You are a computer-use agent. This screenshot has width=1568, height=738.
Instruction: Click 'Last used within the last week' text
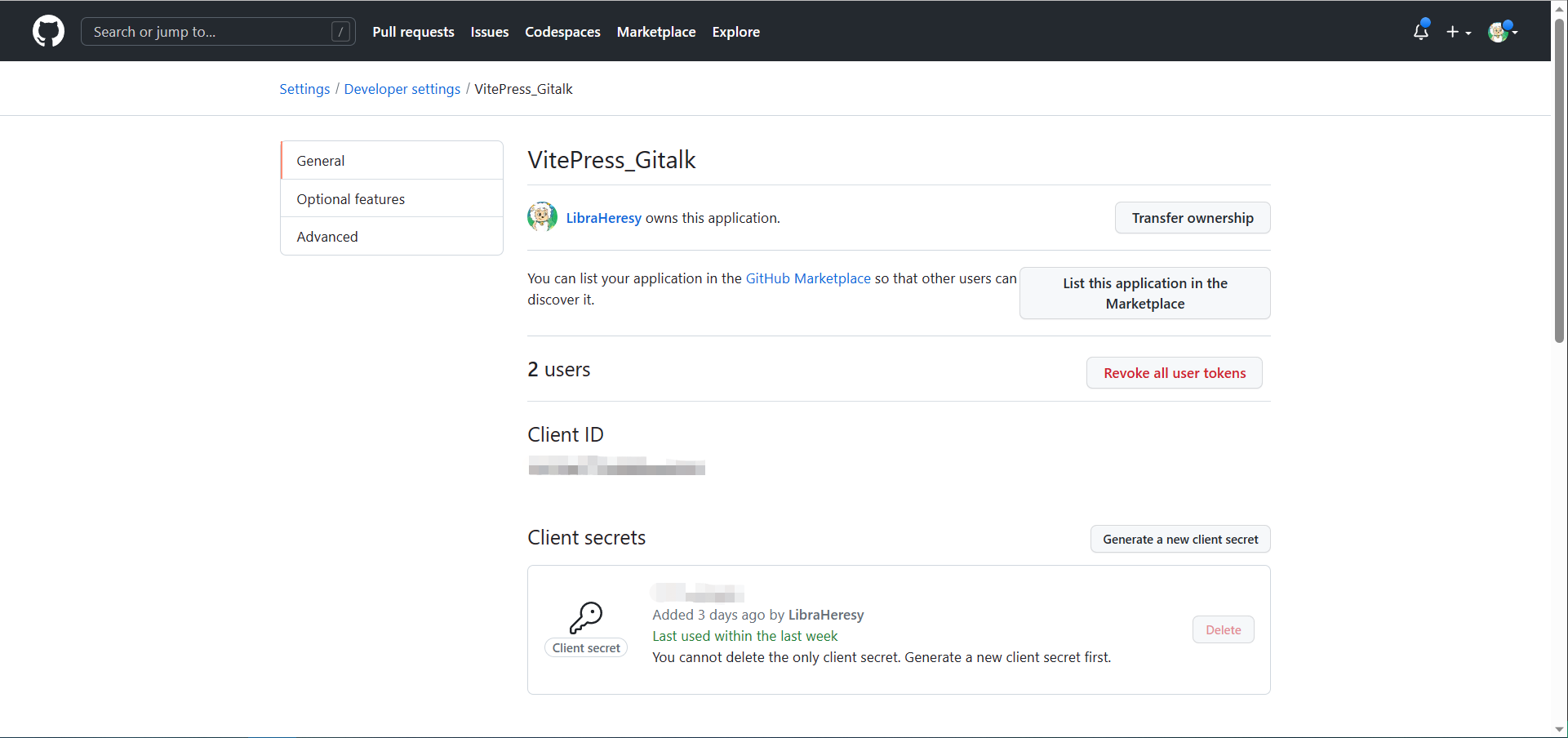pos(745,636)
